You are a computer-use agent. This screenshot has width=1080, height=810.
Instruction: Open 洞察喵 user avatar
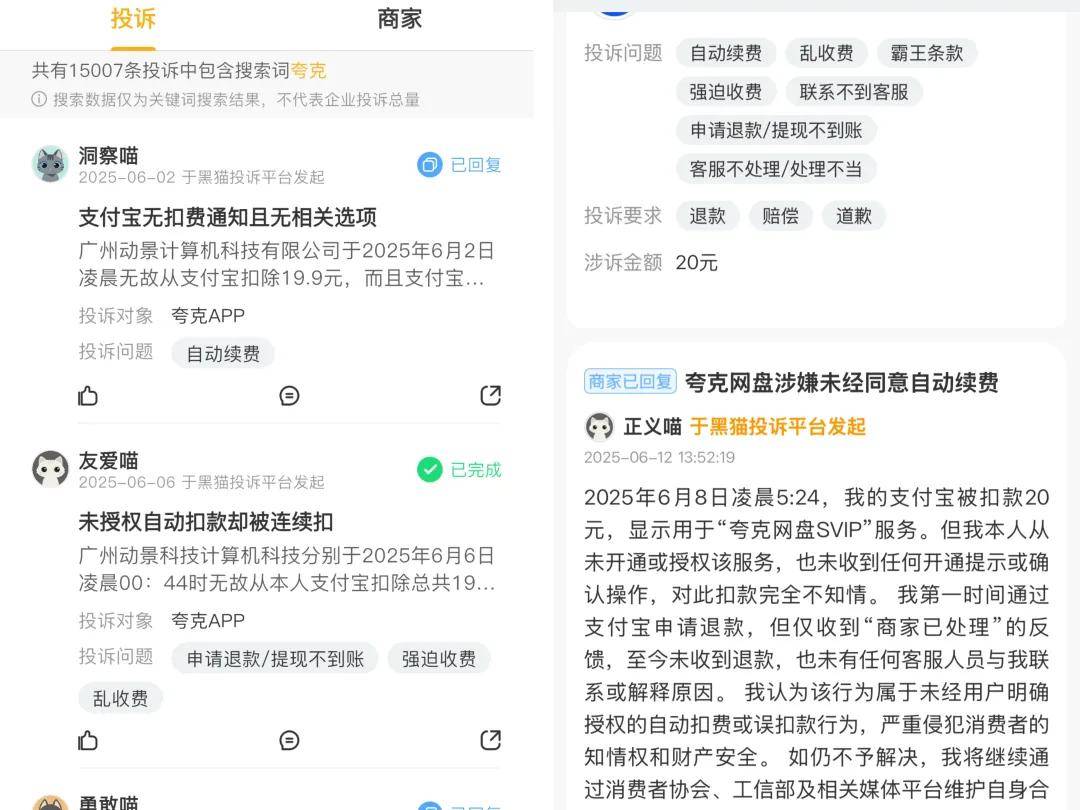click(x=51, y=164)
